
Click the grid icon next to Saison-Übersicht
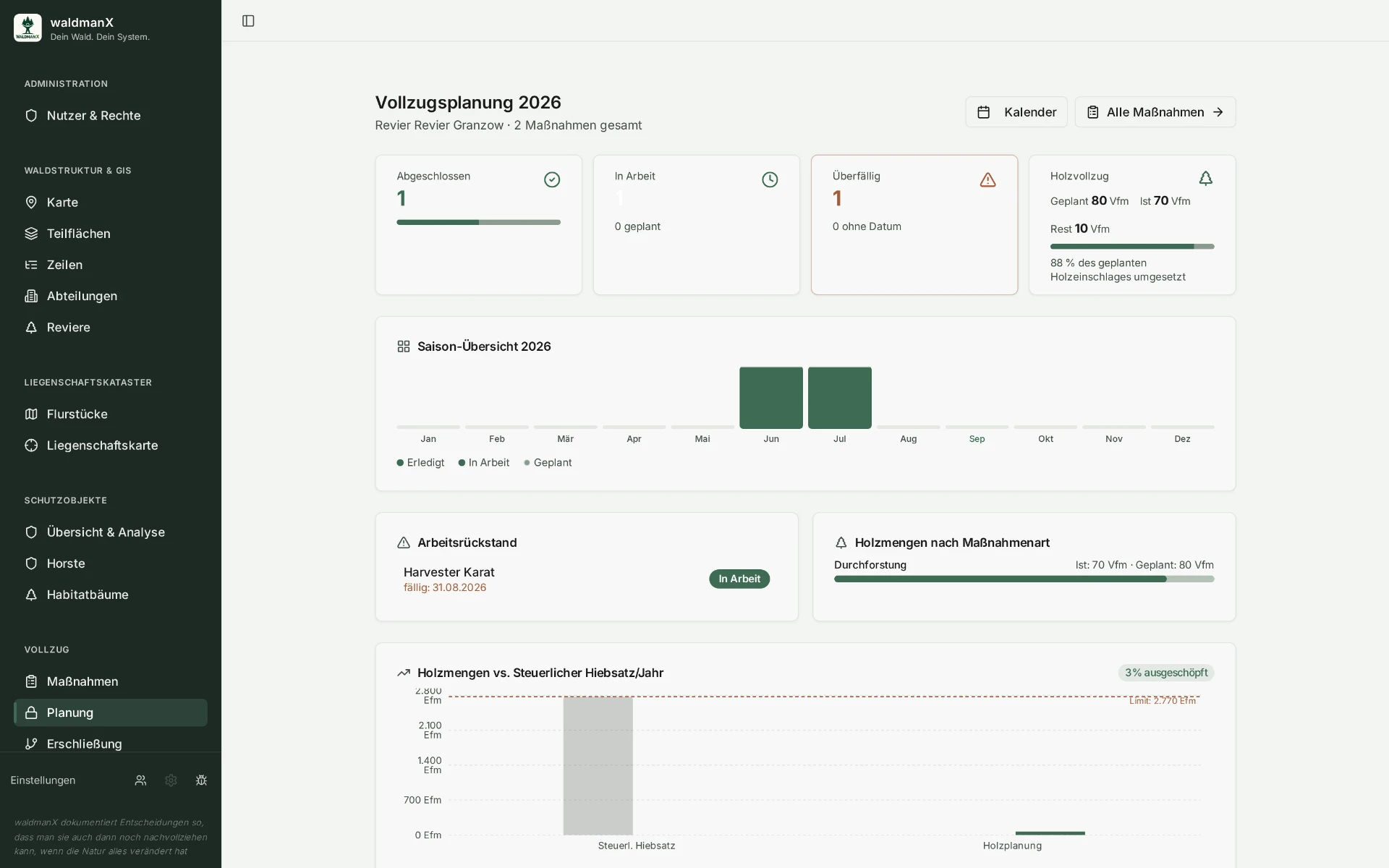click(404, 346)
